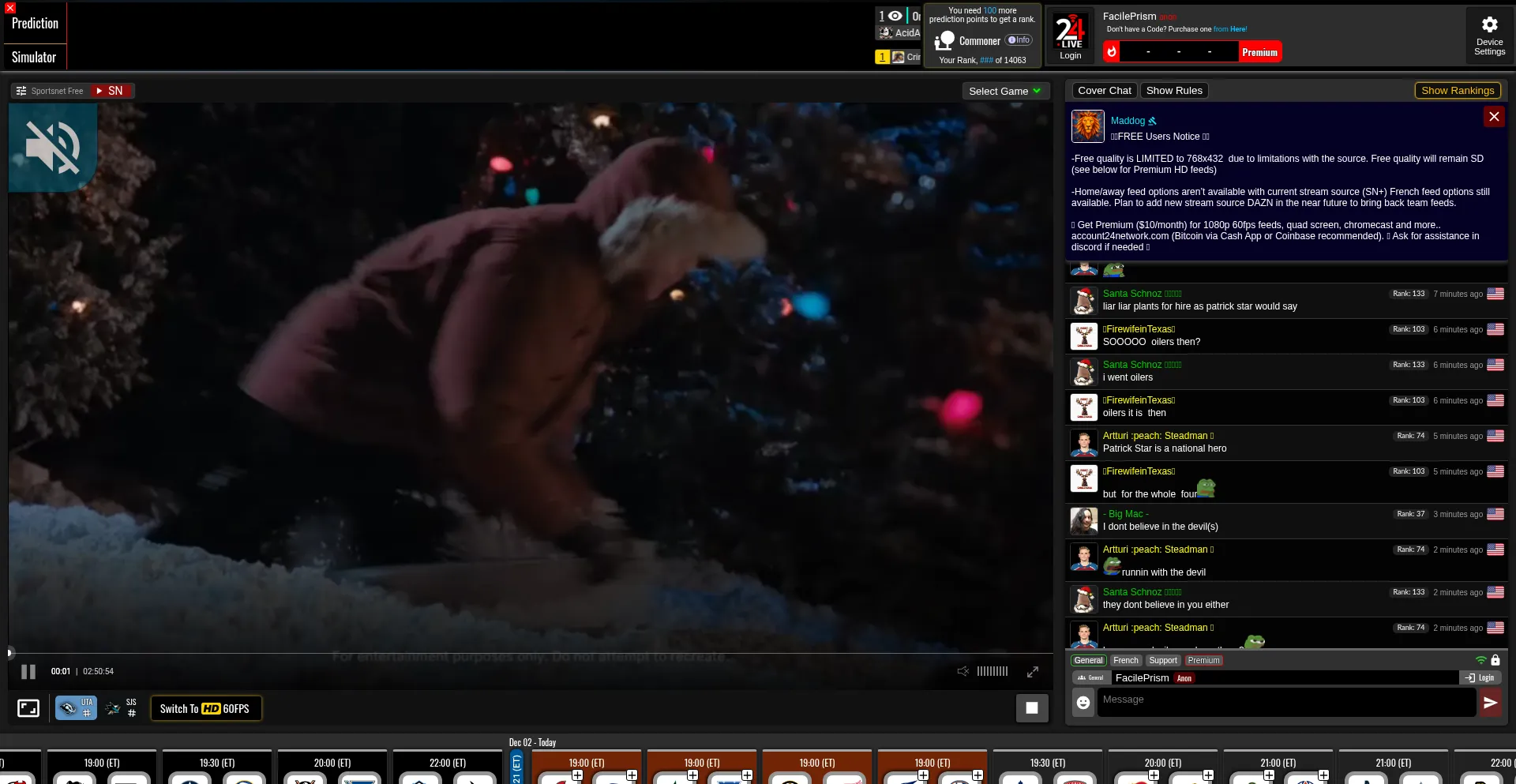The height and width of the screenshot is (784, 1516).
Task: Switch to General chat tab
Action: tap(1088, 661)
